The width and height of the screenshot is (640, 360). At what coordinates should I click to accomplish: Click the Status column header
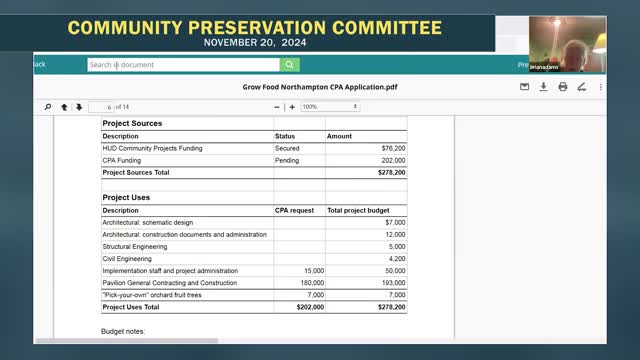pos(285,136)
